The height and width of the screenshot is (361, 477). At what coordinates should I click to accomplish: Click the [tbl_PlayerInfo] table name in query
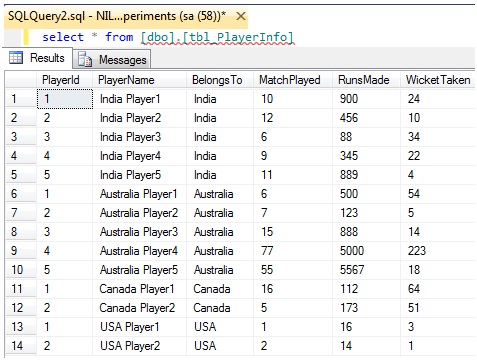[238, 37]
